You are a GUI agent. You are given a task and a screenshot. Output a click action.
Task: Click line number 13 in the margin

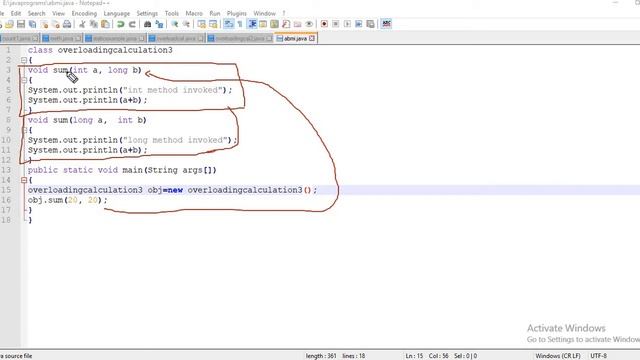pos(6,170)
